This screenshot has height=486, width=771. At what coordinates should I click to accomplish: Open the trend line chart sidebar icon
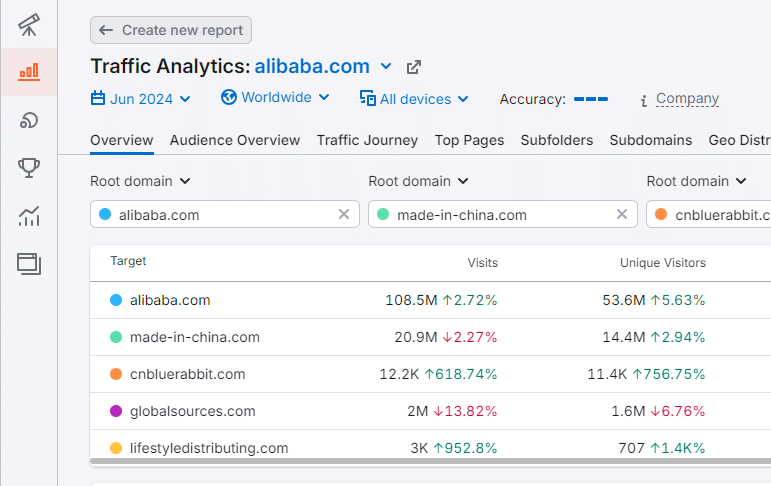tap(29, 216)
